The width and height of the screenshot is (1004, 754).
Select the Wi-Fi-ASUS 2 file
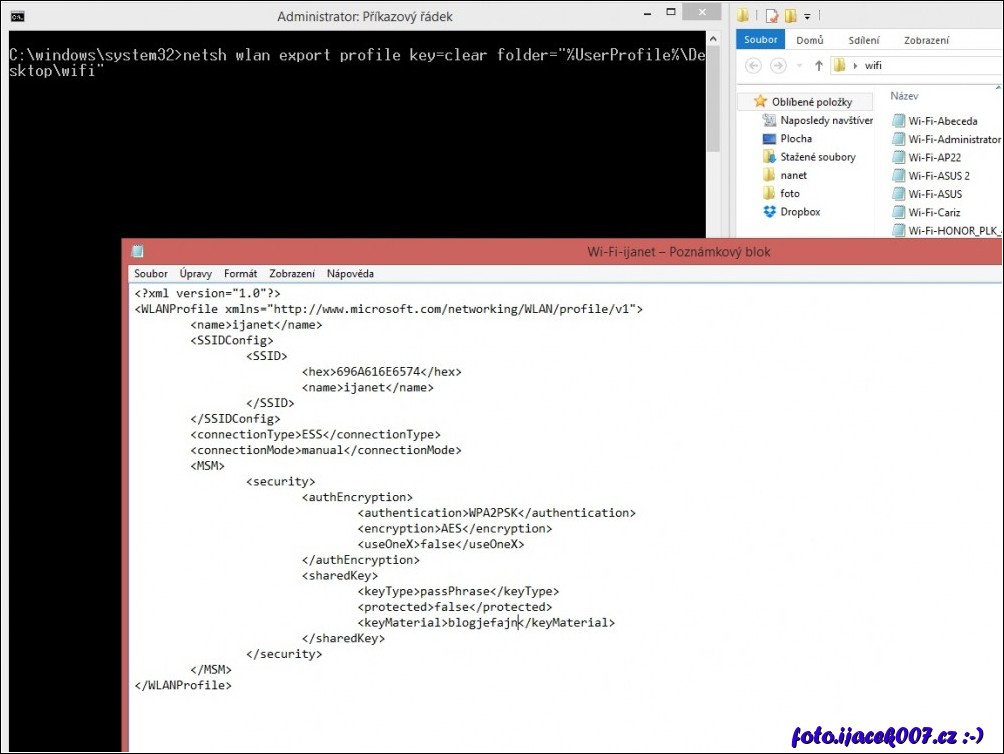point(938,176)
